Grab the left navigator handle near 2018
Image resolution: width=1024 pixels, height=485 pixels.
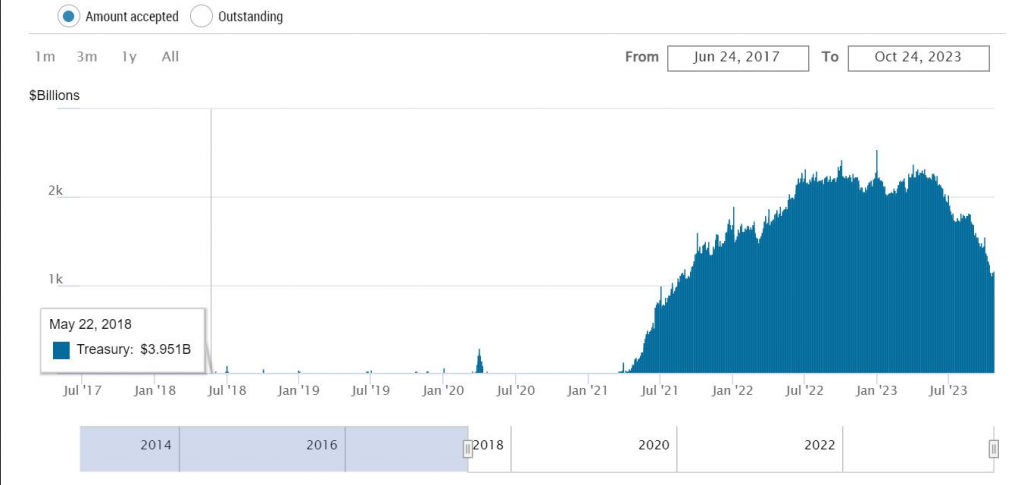click(467, 449)
